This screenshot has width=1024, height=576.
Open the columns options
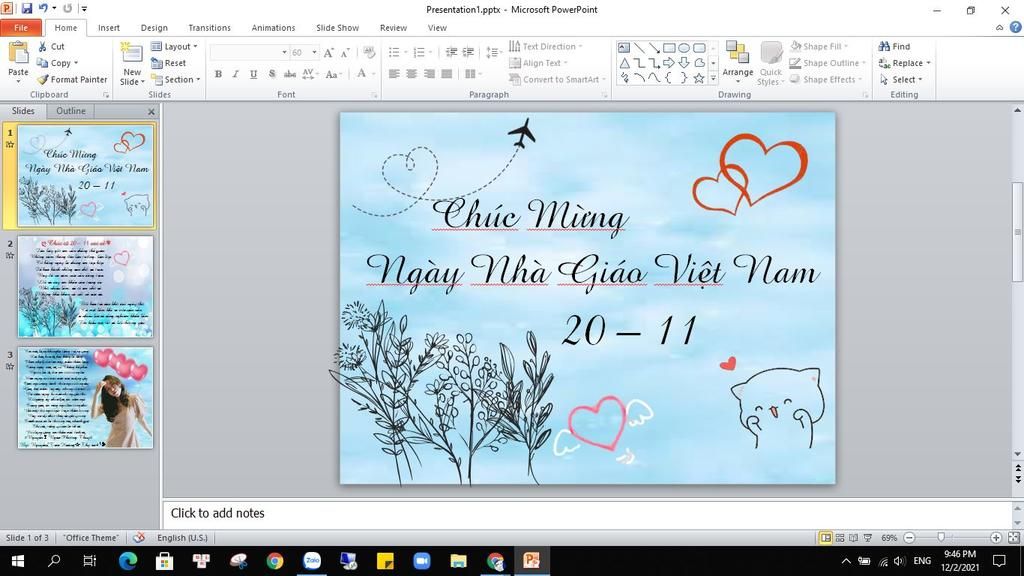[x=472, y=74]
